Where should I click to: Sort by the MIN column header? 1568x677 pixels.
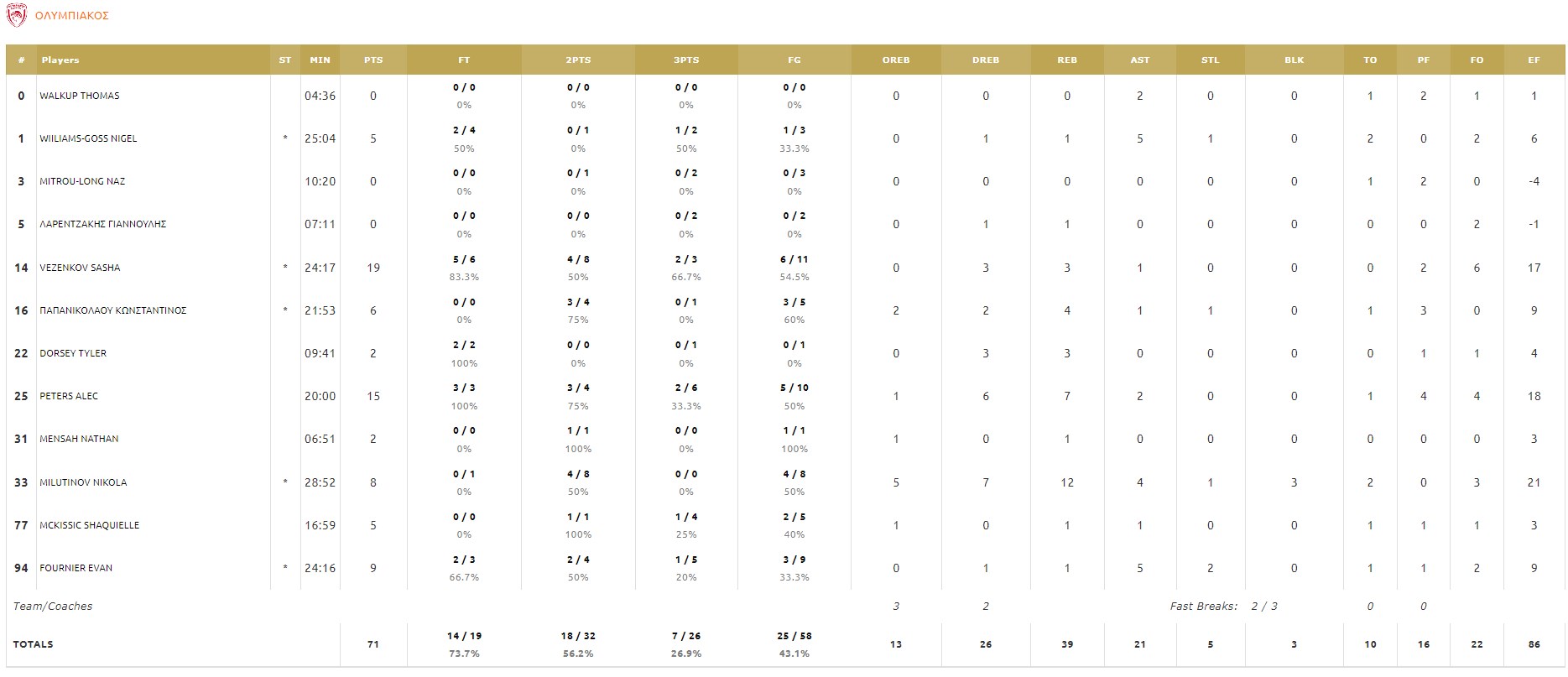point(320,60)
